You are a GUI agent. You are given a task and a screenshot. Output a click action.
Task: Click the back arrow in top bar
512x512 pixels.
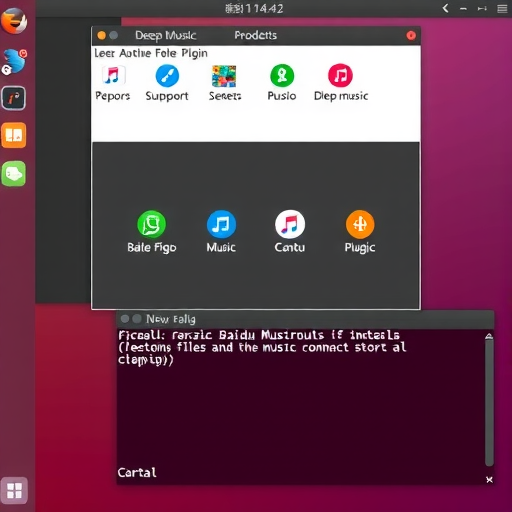446,8
